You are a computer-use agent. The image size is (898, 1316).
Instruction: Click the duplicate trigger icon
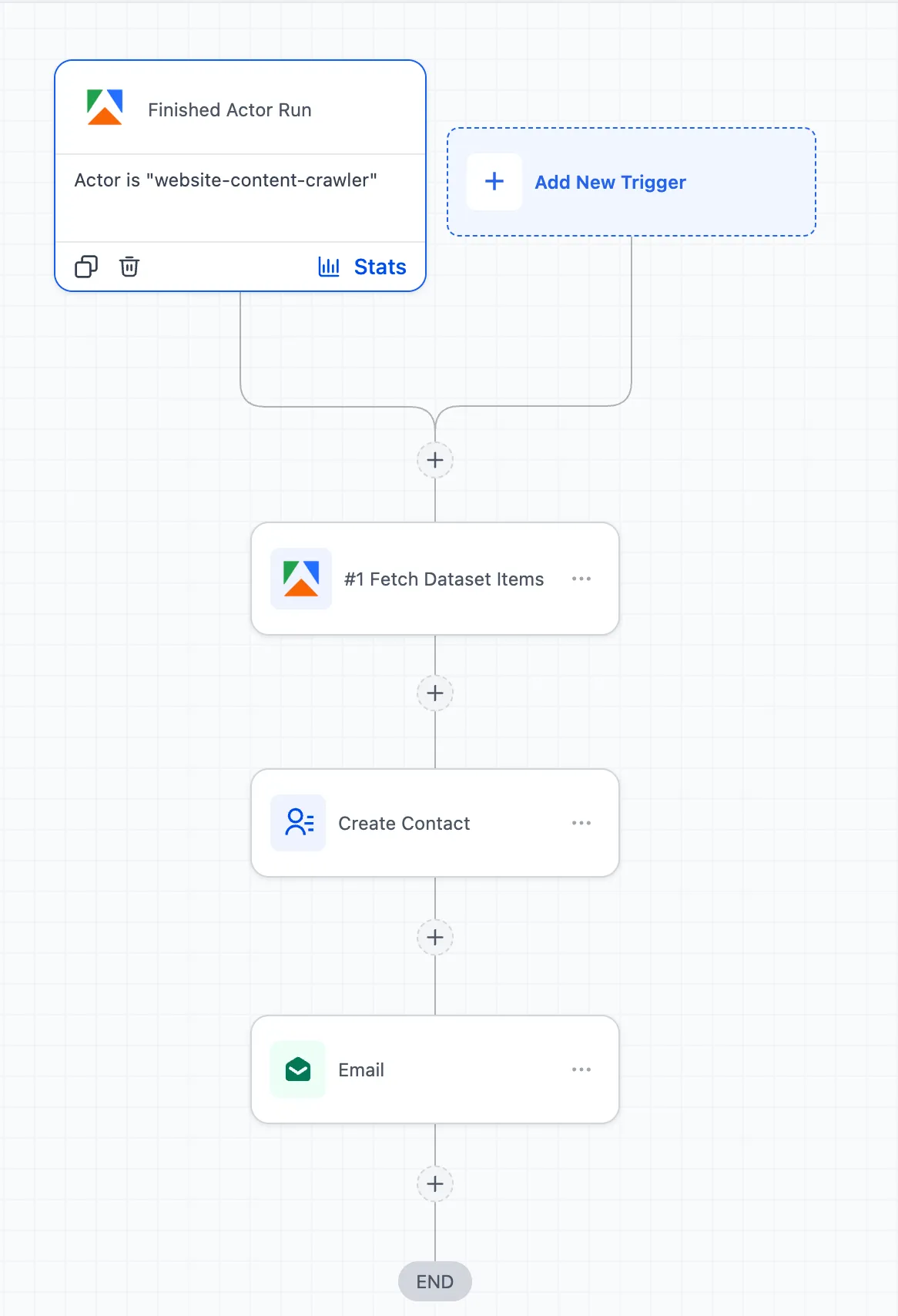[85, 267]
